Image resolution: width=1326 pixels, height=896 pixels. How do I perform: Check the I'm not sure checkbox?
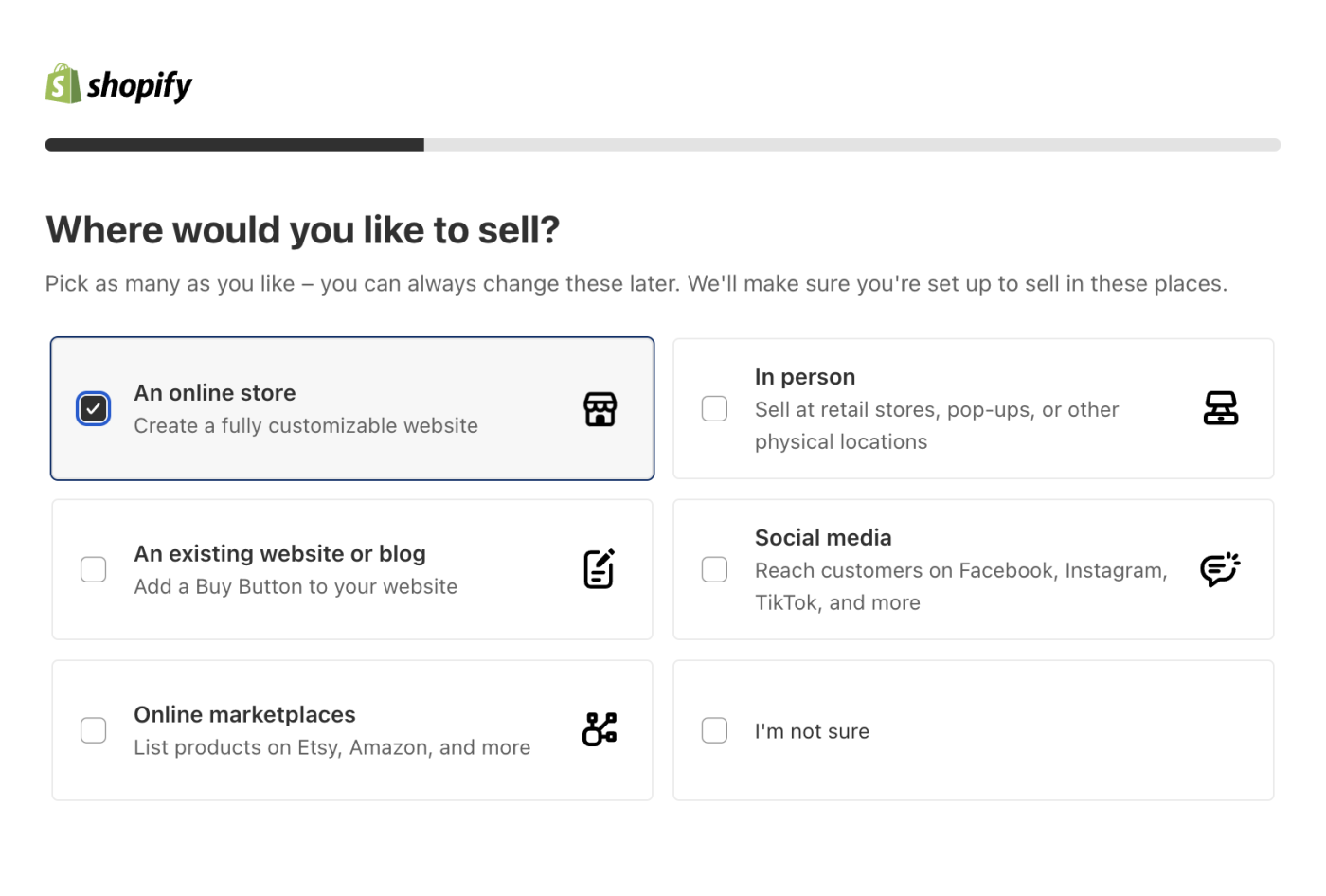coord(714,730)
